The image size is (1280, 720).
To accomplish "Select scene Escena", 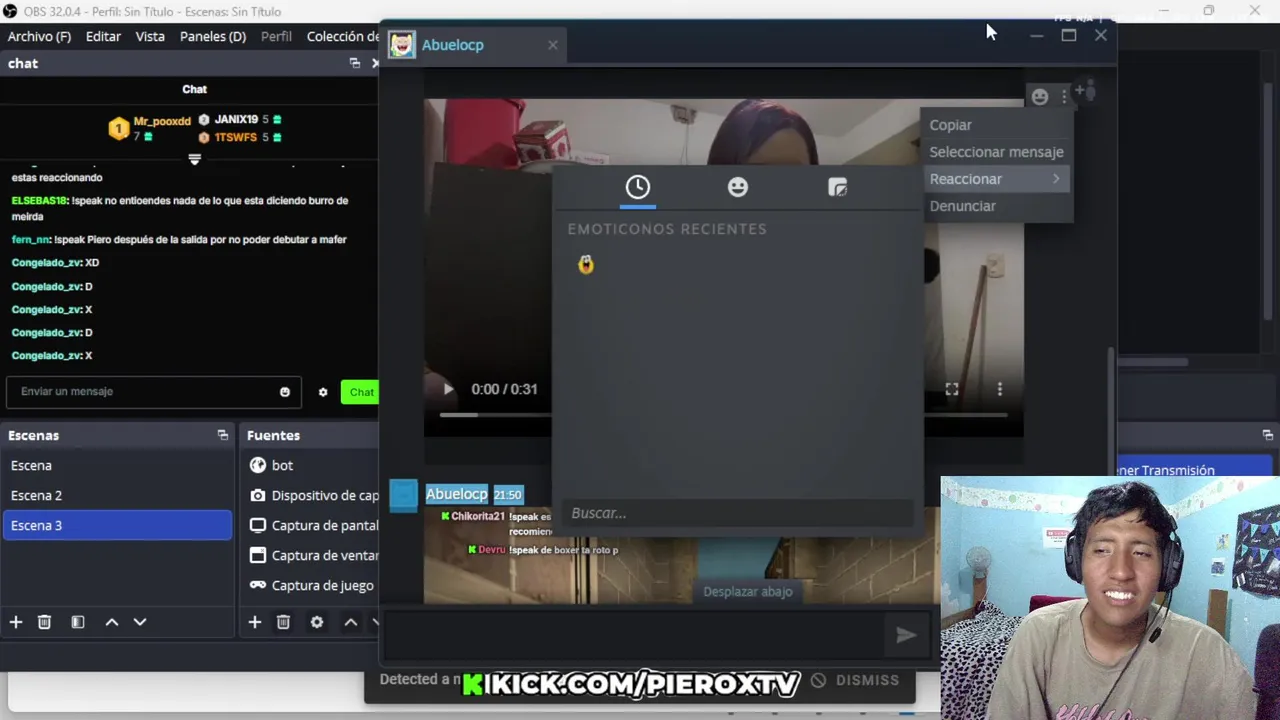I will pyautogui.click(x=117, y=465).
